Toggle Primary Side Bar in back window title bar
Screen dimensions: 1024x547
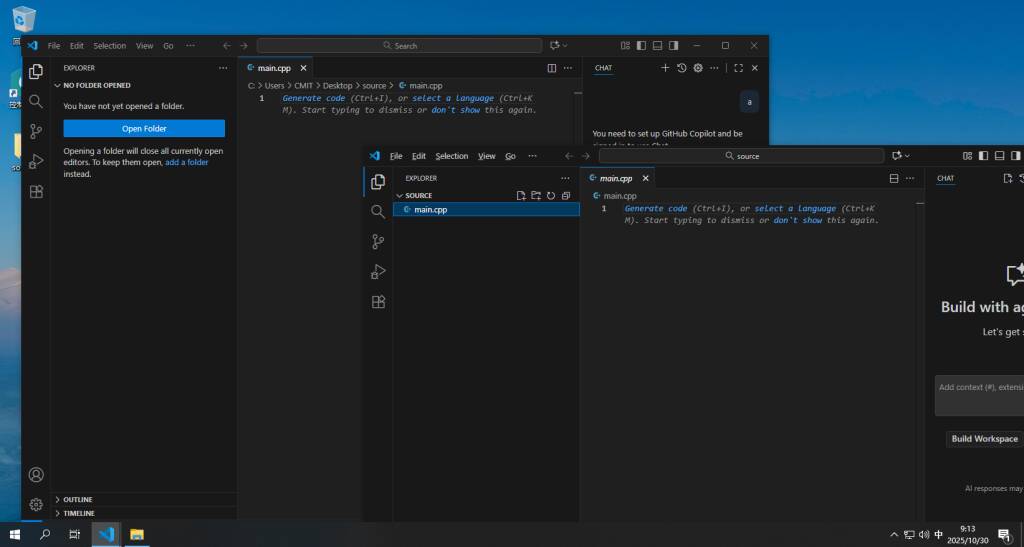(642, 46)
